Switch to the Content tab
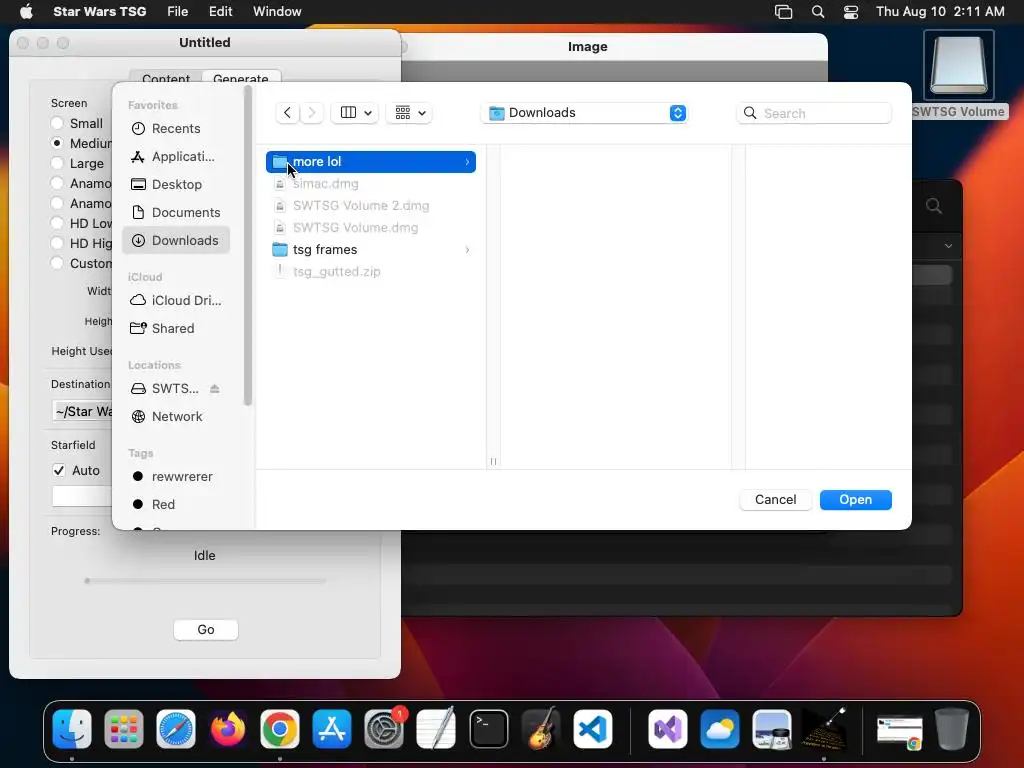Screen dimensions: 1024x768 pyautogui.click(x=166, y=78)
